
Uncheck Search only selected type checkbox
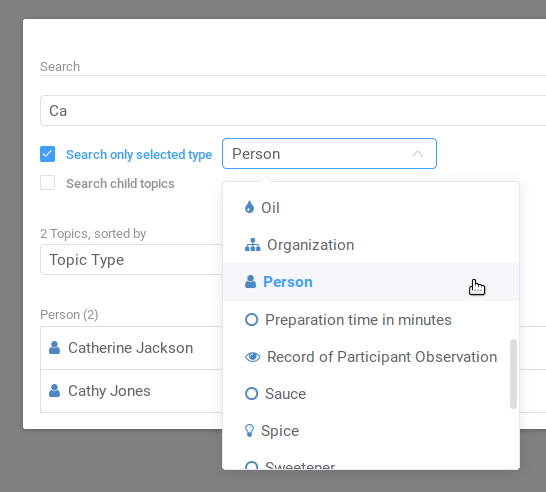pos(47,154)
